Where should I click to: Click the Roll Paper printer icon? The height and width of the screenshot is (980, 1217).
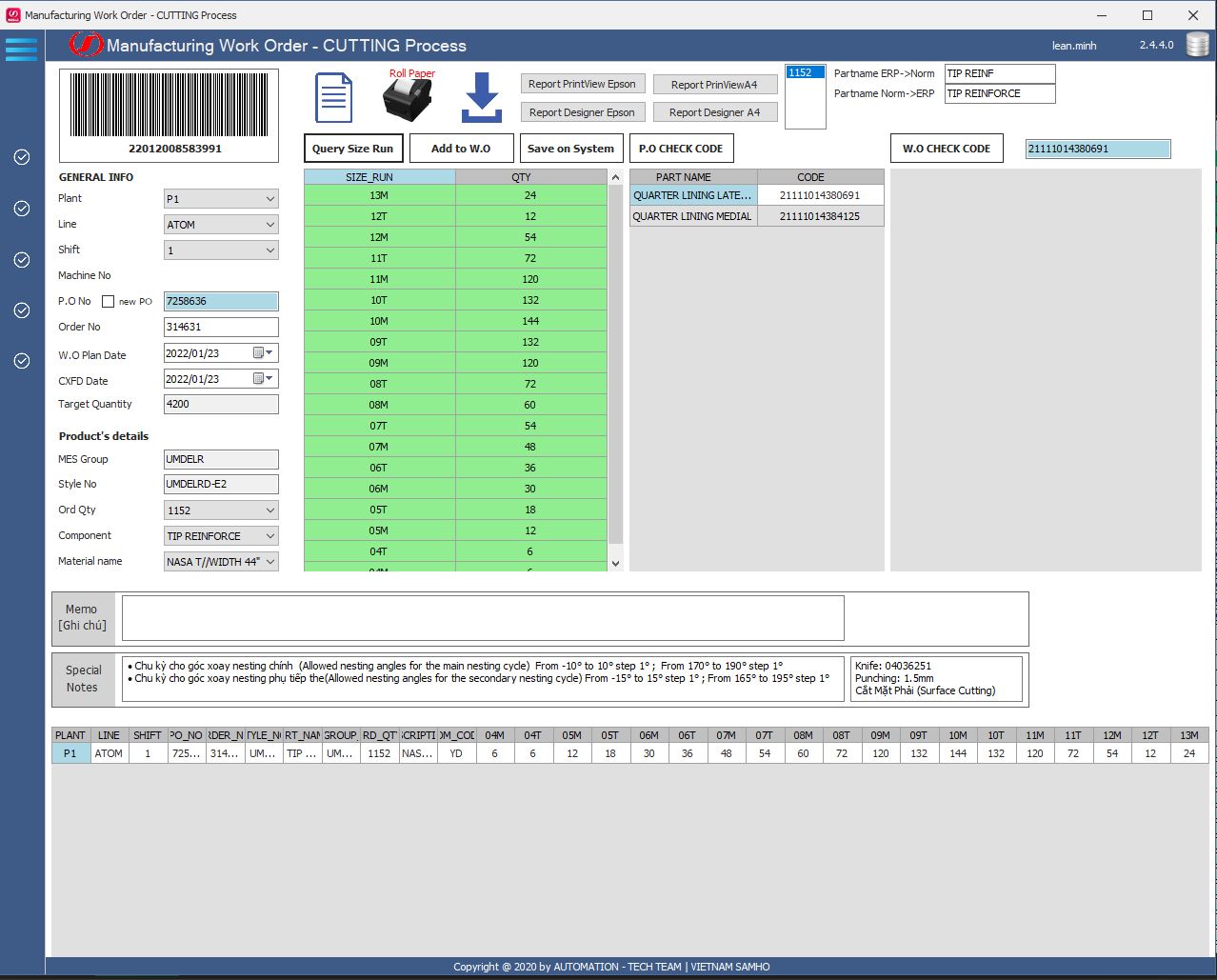pos(408,99)
